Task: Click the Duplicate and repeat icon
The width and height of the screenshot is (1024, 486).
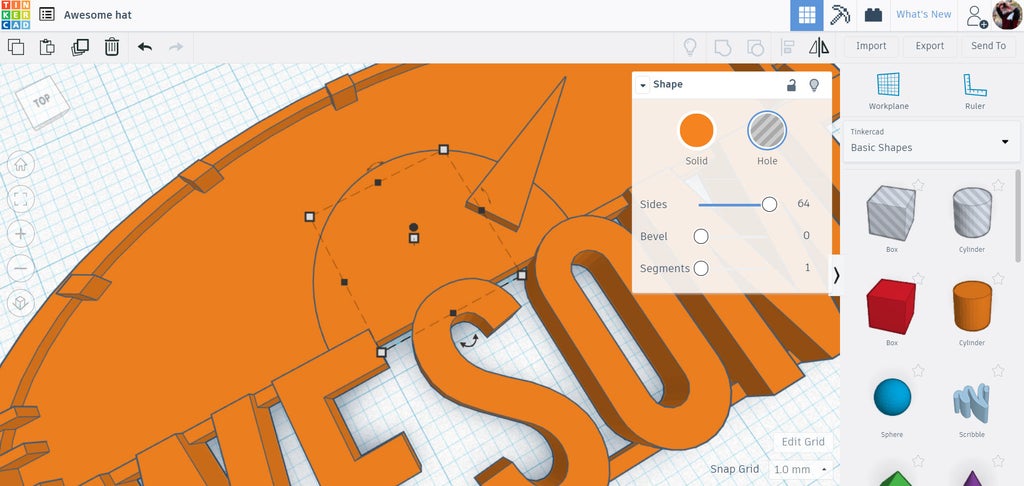Action: (80, 47)
